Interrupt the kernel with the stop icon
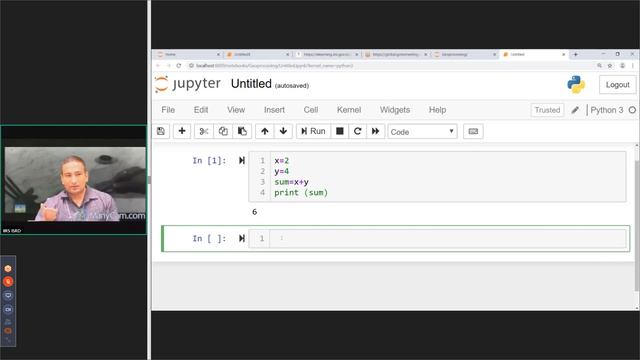 tap(340, 131)
